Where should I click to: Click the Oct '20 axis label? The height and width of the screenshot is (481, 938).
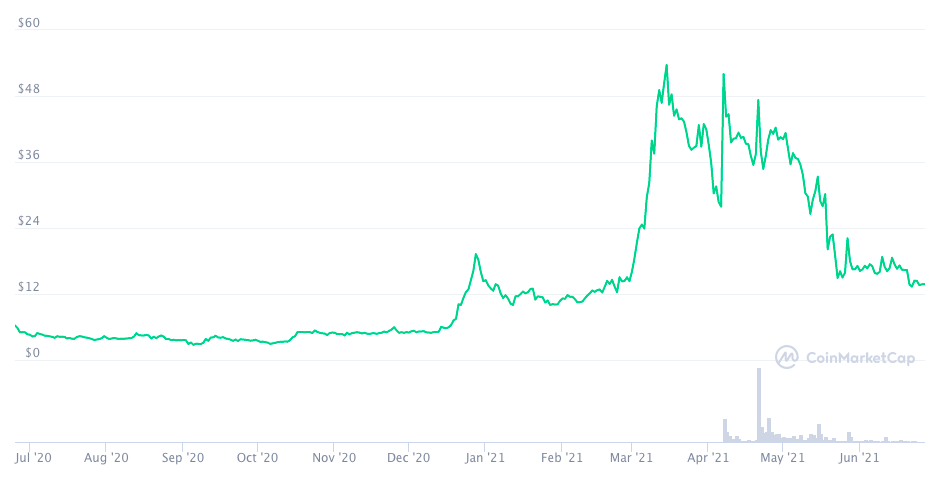pyautogui.click(x=257, y=458)
